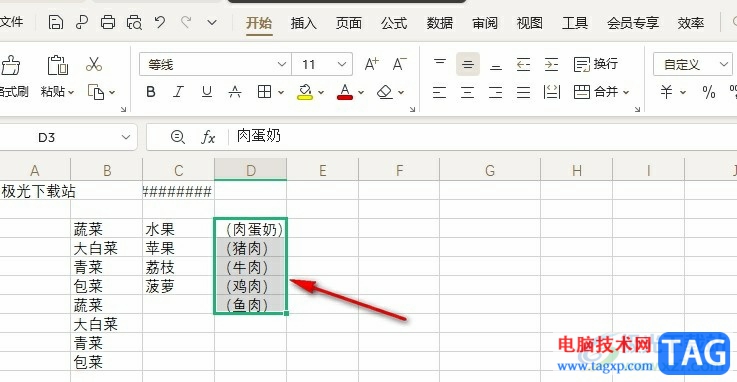Viewport: 737px width, 382px height.
Task: Toggle Italic formatting
Action: tap(179, 92)
